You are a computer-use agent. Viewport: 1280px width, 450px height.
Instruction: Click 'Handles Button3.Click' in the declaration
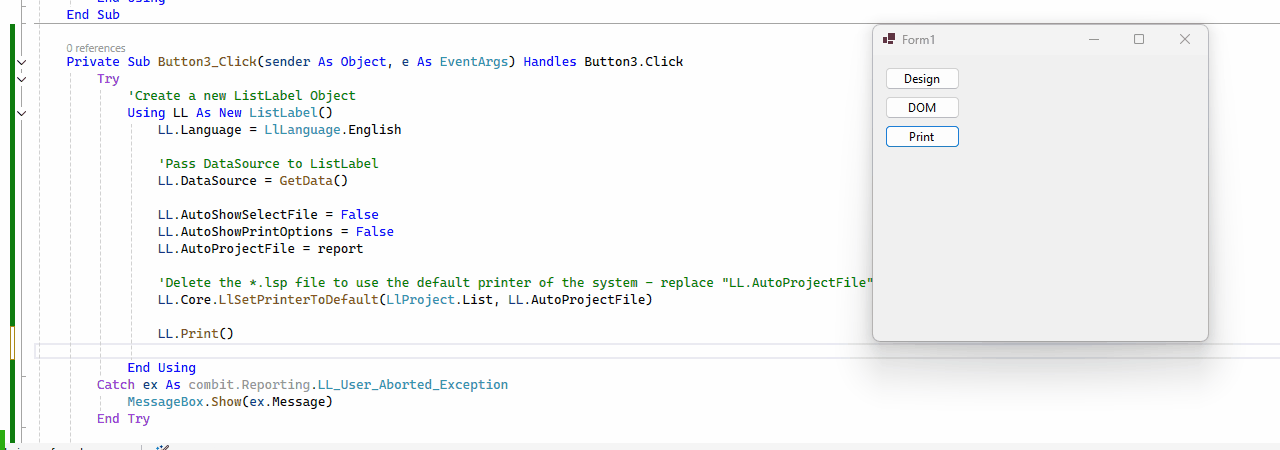(604, 62)
